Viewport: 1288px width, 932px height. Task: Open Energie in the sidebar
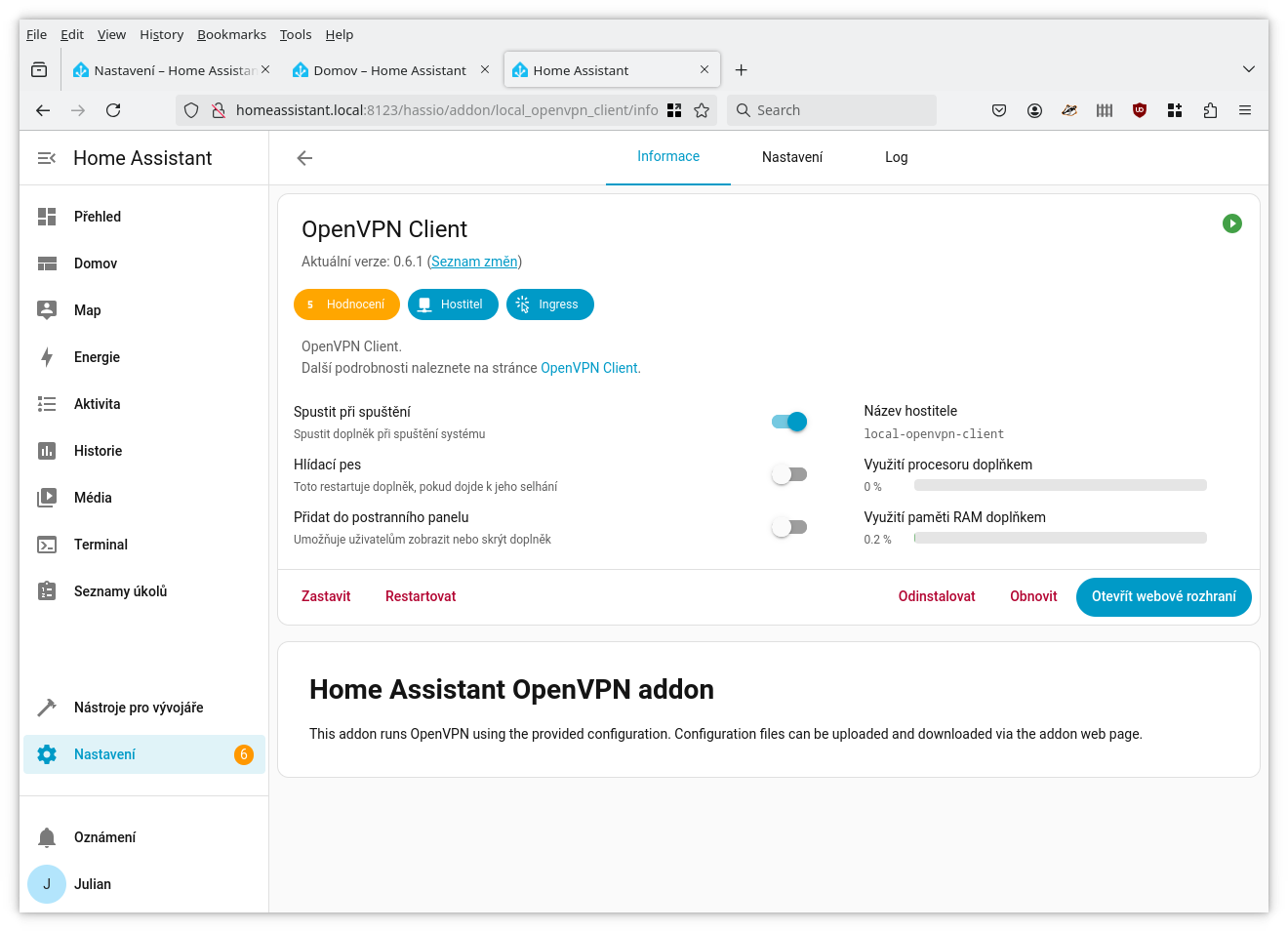click(144, 357)
